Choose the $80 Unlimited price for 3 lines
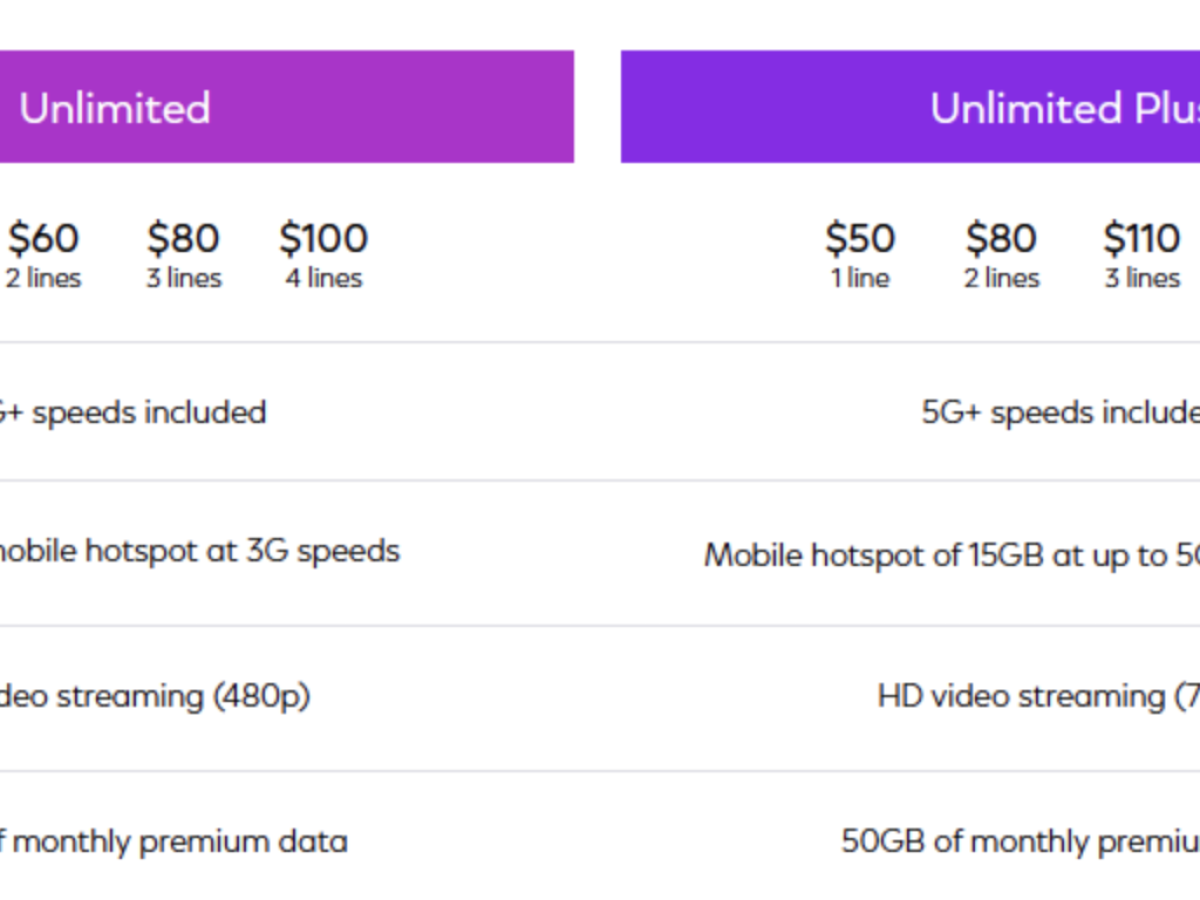This screenshot has height=900, width=1200. [x=183, y=239]
